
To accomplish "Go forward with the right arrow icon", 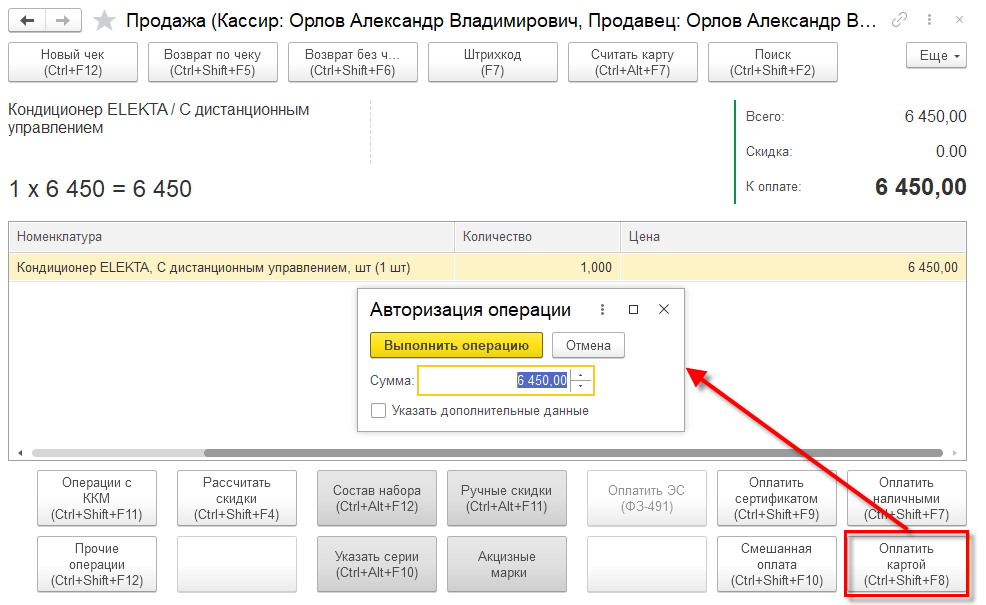I will coord(63,21).
